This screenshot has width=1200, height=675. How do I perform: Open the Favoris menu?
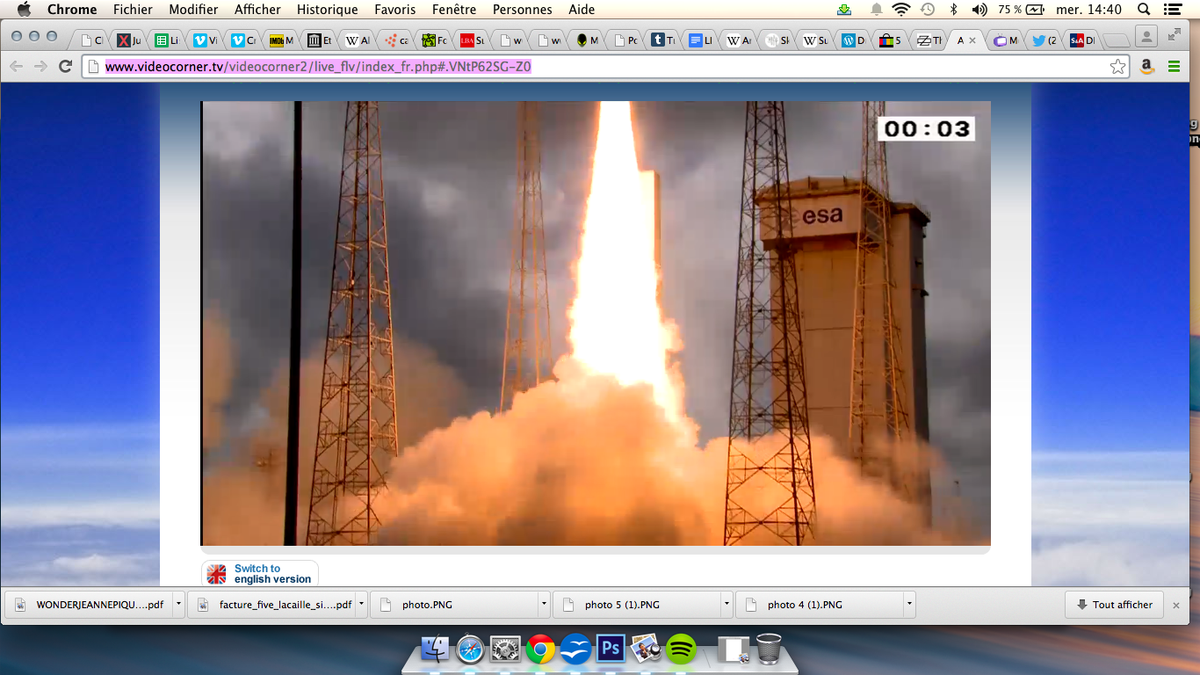pyautogui.click(x=395, y=9)
